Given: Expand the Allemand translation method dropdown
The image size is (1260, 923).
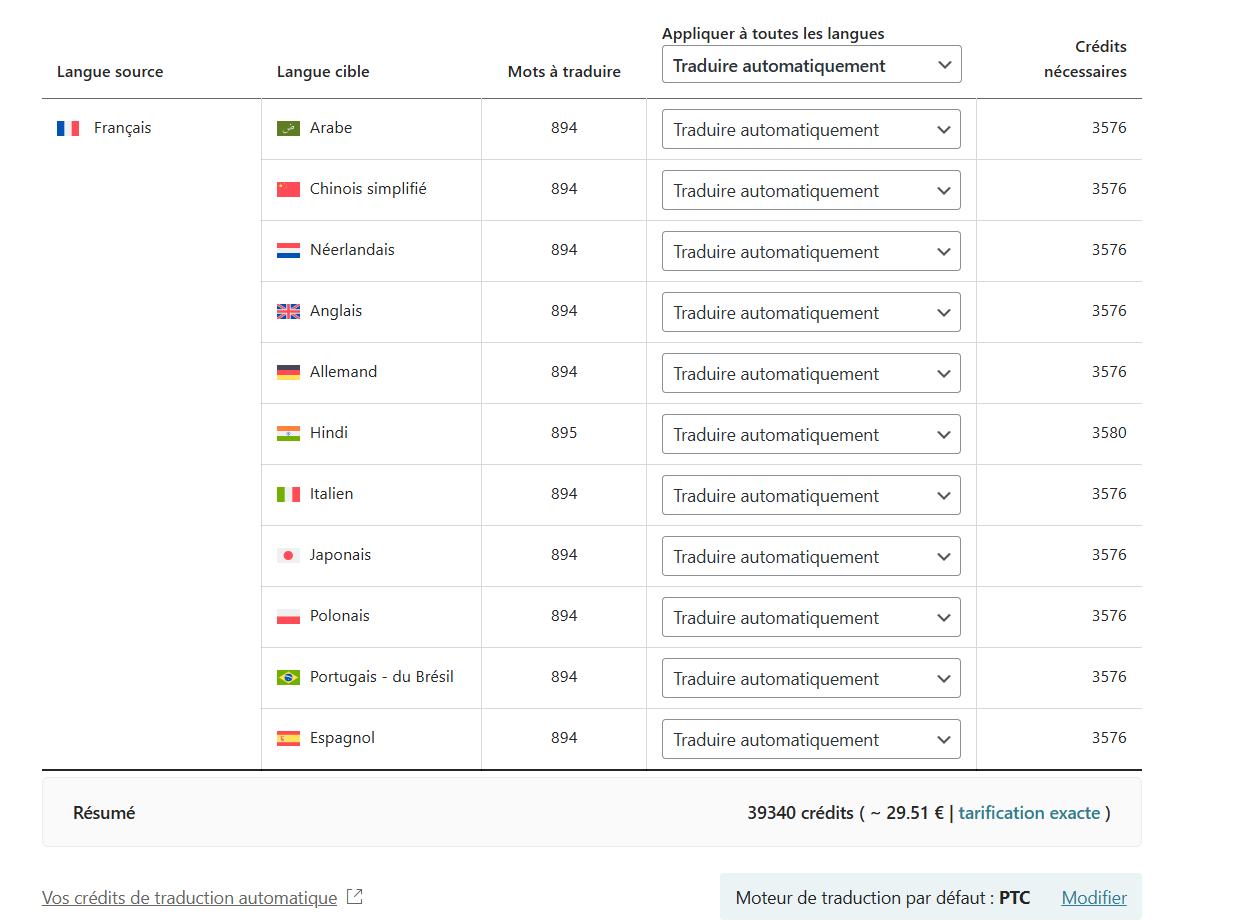Looking at the screenshot, I should pyautogui.click(x=811, y=374).
